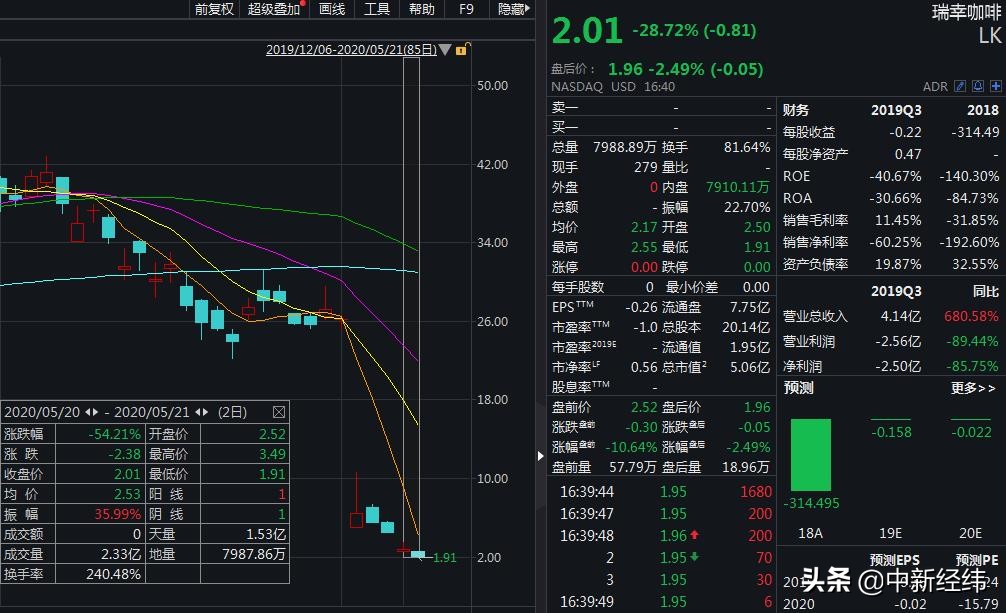Open the 帮助 menu

(x=420, y=10)
